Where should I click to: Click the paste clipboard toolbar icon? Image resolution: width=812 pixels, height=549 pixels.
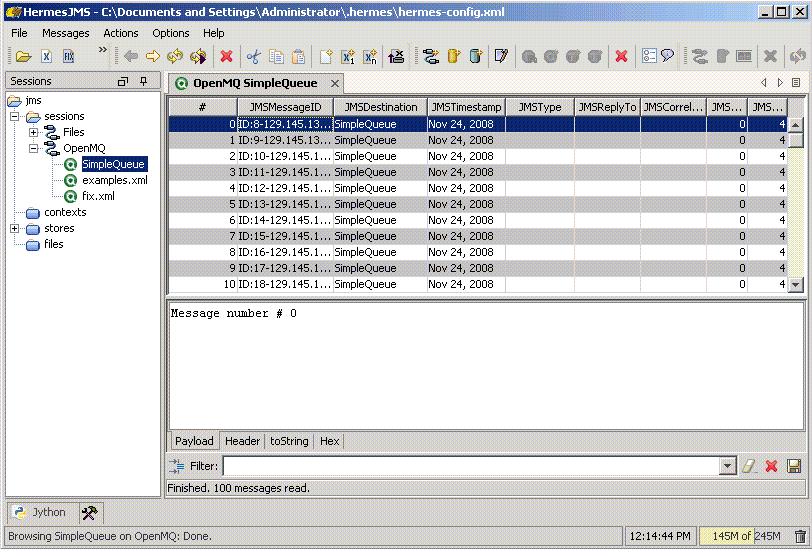tap(298, 57)
